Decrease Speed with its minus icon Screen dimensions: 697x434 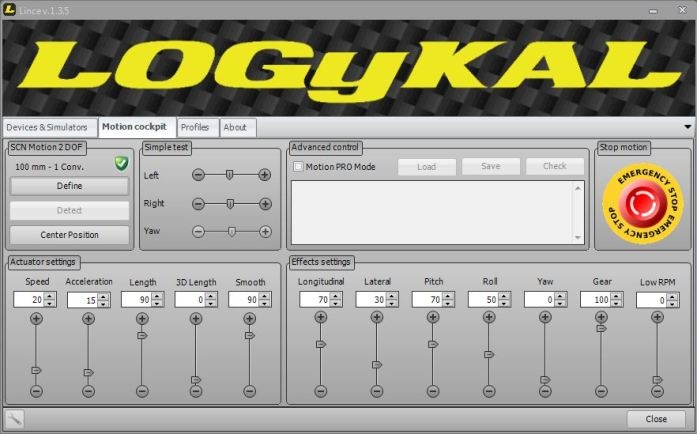(x=36, y=391)
